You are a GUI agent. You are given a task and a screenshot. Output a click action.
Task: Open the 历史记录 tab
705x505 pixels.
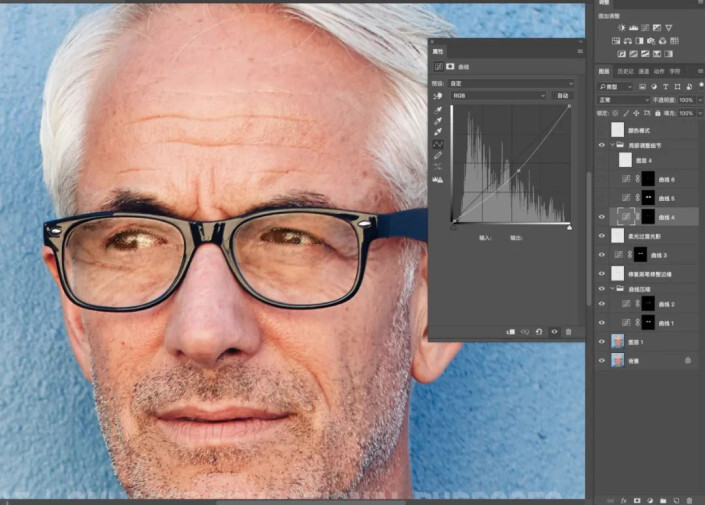coord(627,72)
